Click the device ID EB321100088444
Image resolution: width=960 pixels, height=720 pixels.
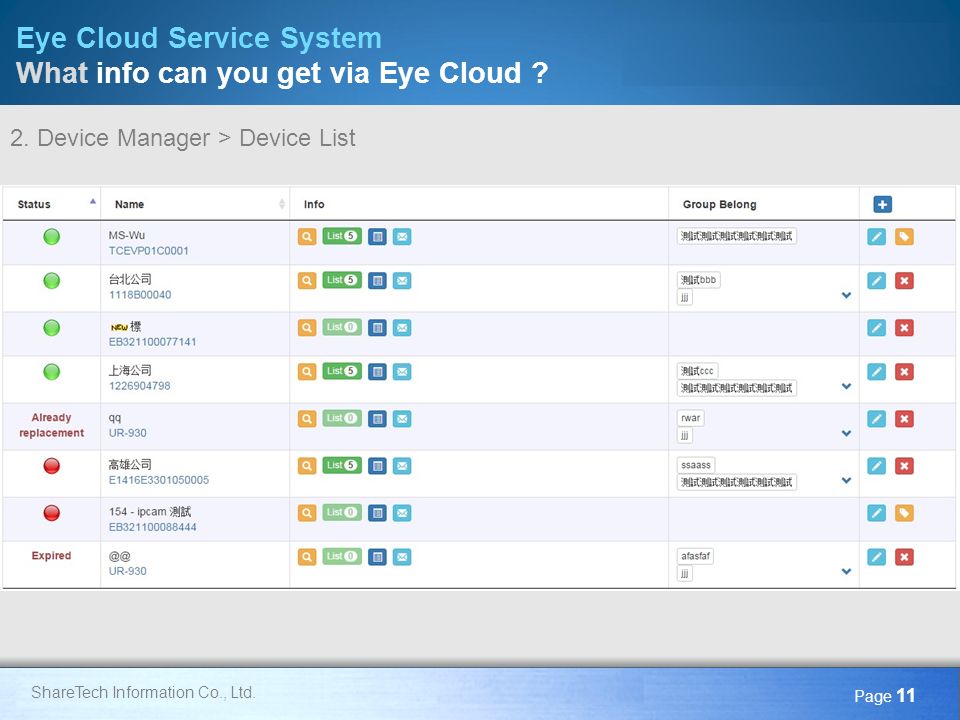(152, 528)
